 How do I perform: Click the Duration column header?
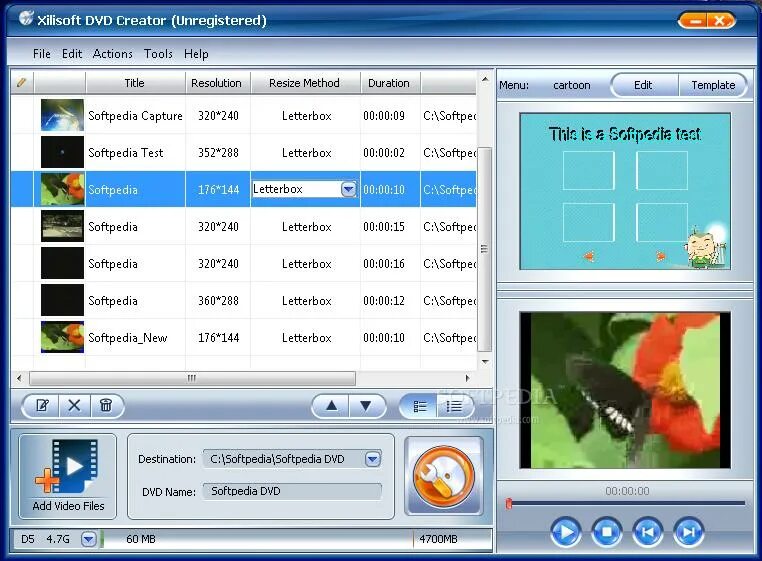(x=389, y=83)
